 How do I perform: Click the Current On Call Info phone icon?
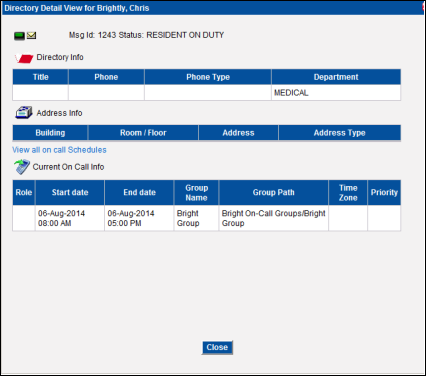[x=22, y=167]
